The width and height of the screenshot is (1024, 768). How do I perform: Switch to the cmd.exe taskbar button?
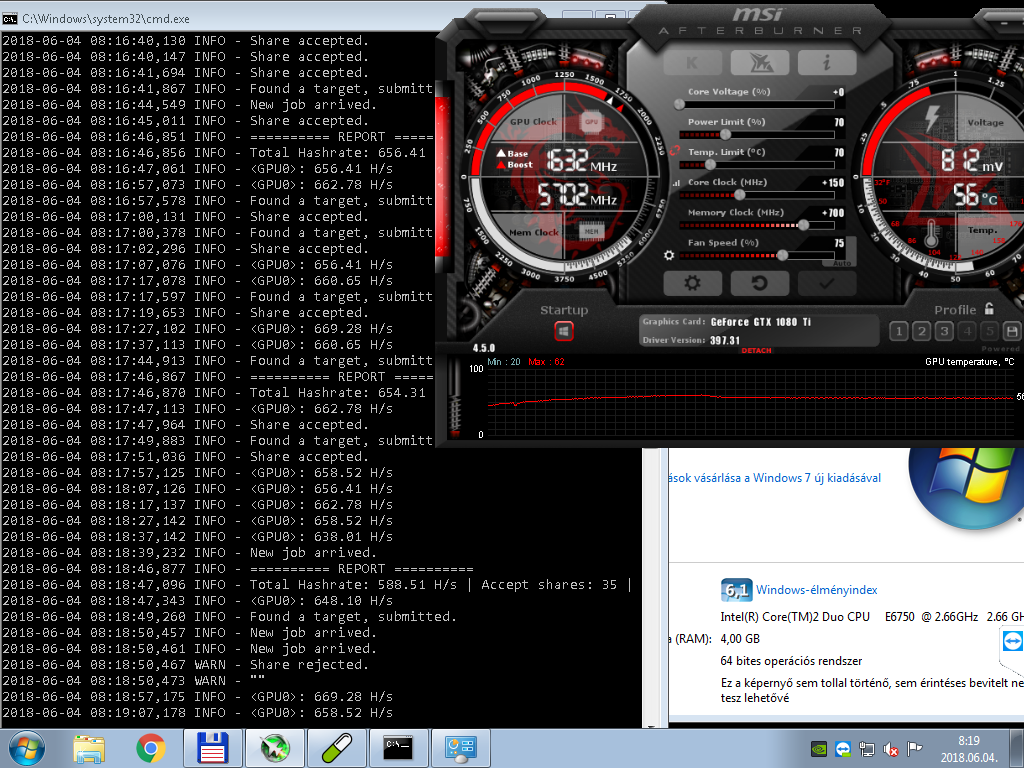pos(398,748)
